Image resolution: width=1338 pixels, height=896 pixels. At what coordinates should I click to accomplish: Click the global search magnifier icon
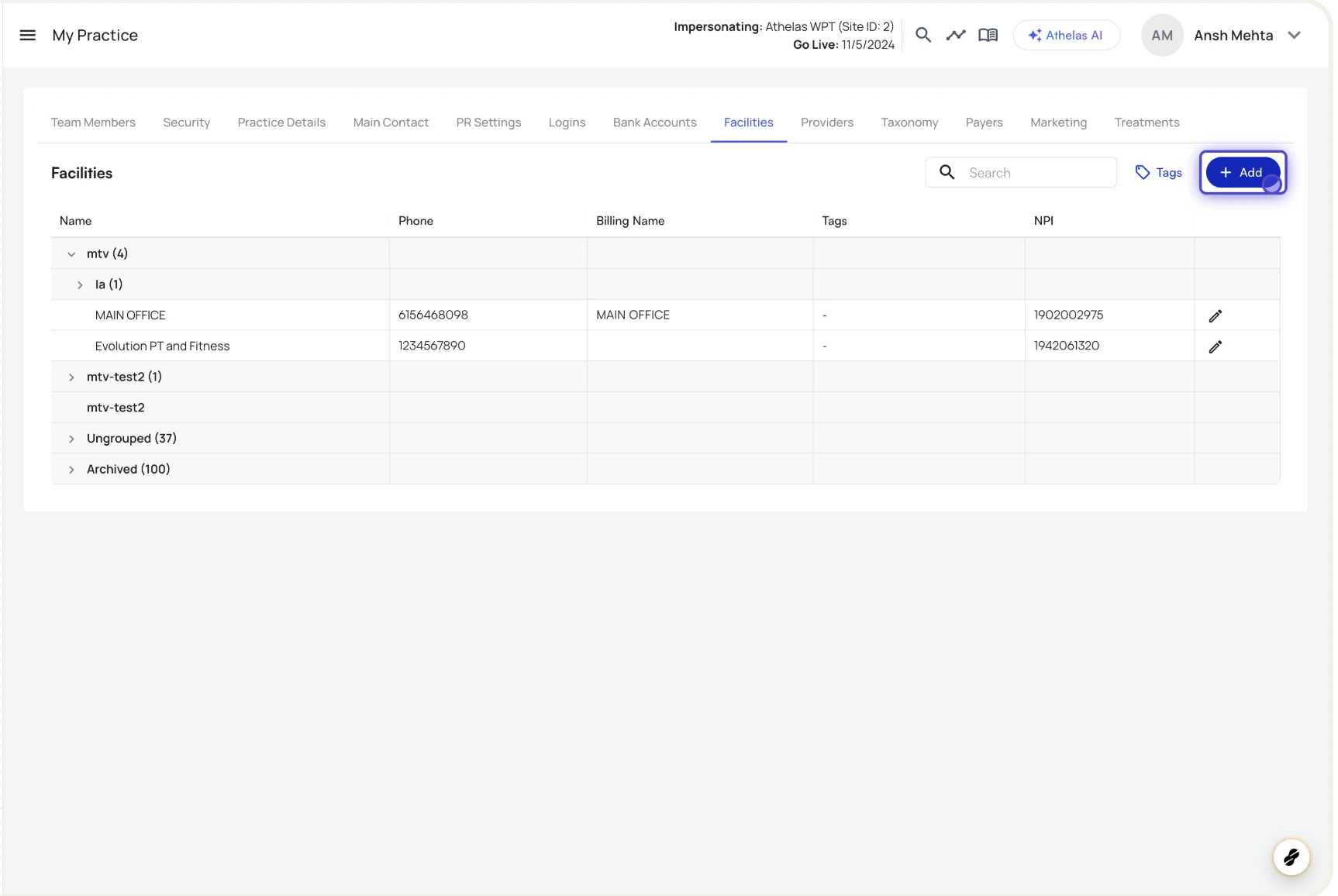[922, 35]
